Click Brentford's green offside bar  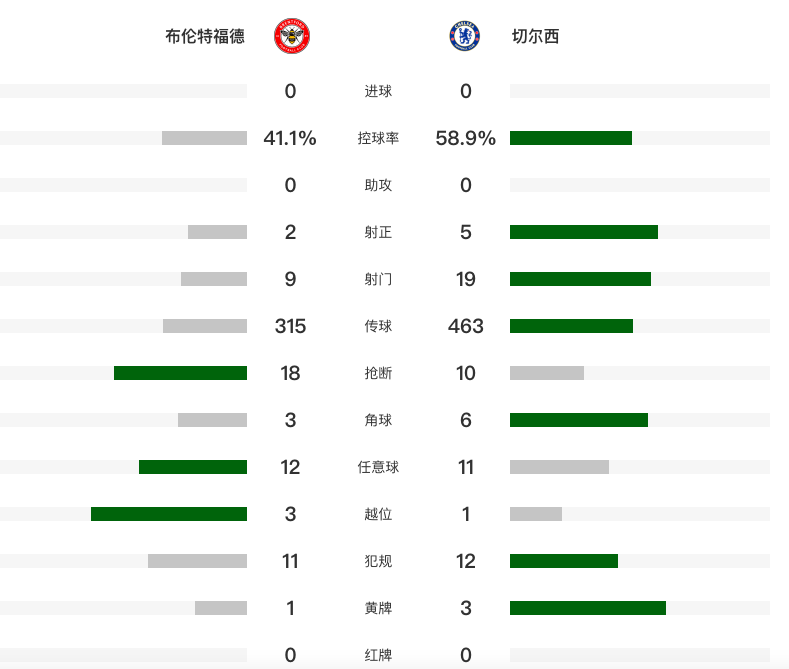click(169, 514)
